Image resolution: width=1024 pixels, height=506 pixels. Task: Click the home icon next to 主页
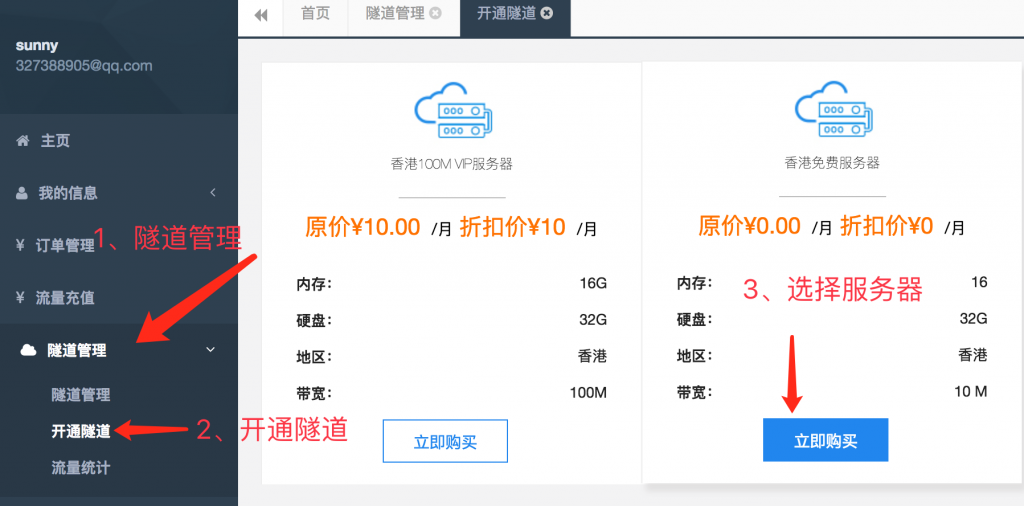tap(23, 140)
